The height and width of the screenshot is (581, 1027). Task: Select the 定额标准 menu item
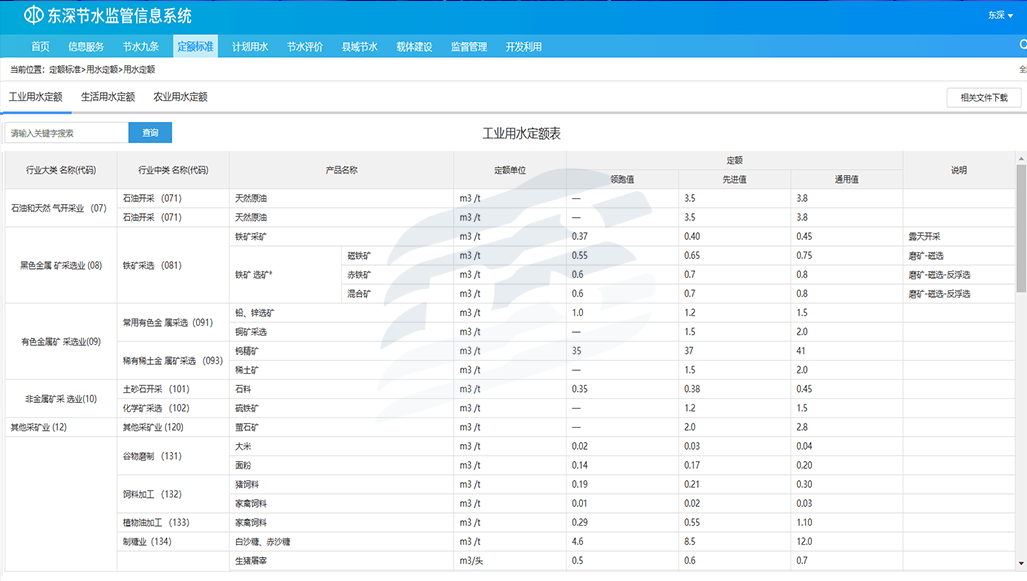[x=195, y=47]
